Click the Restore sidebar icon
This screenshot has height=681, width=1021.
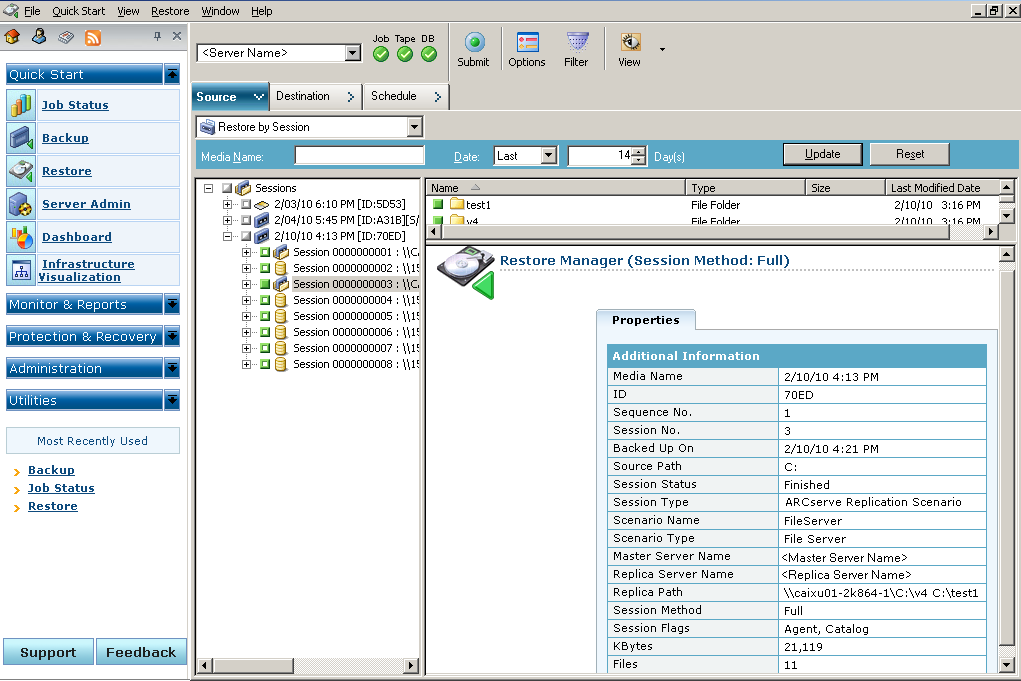(x=21, y=171)
